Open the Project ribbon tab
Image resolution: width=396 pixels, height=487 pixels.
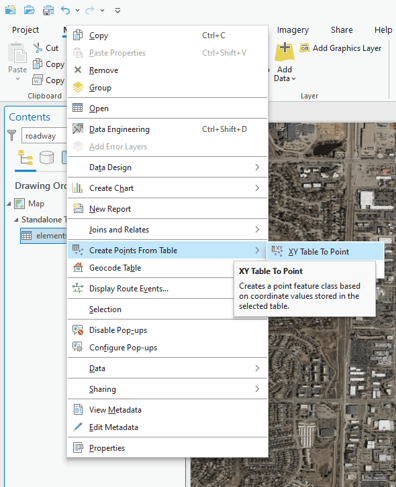pyautogui.click(x=25, y=30)
